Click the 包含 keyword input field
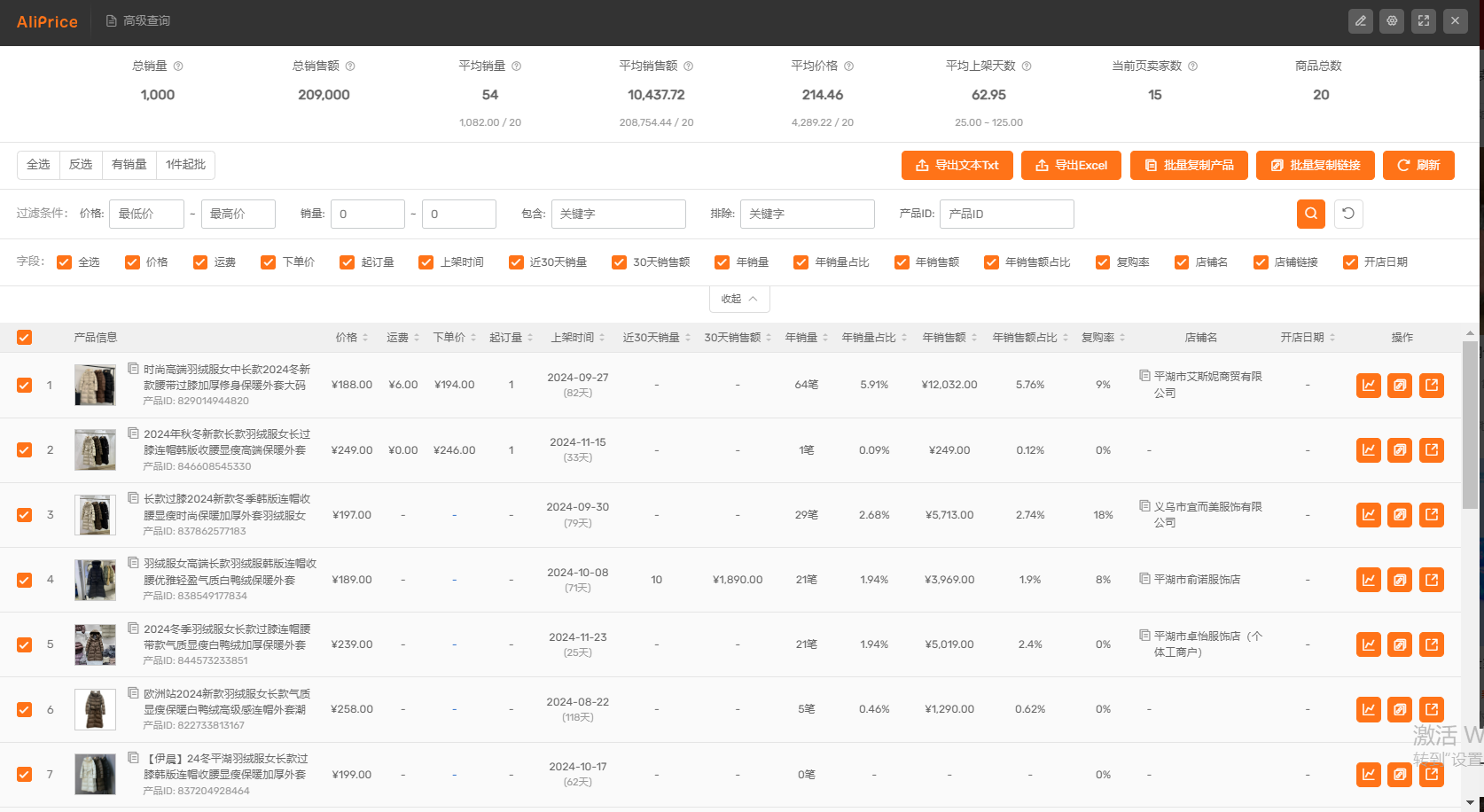Image resolution: width=1484 pixels, height=812 pixels. click(x=619, y=214)
